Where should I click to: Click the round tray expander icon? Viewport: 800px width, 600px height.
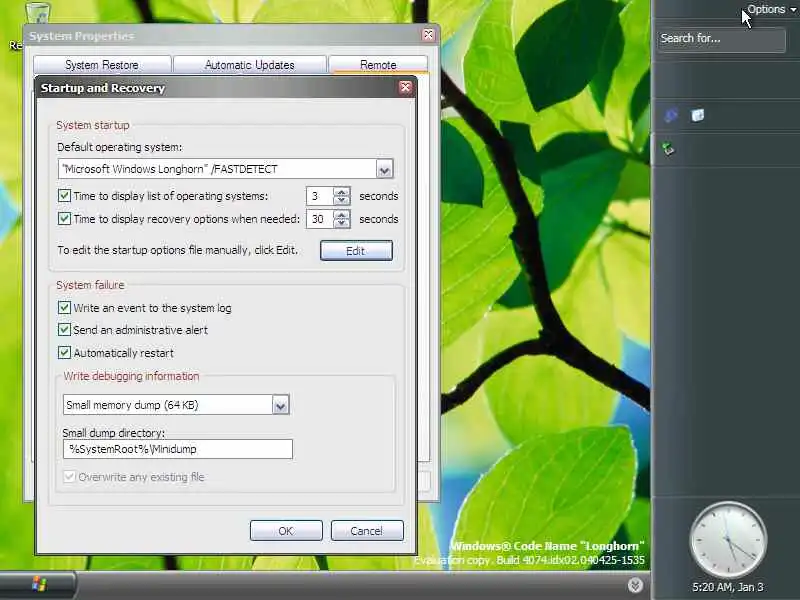tap(635, 585)
